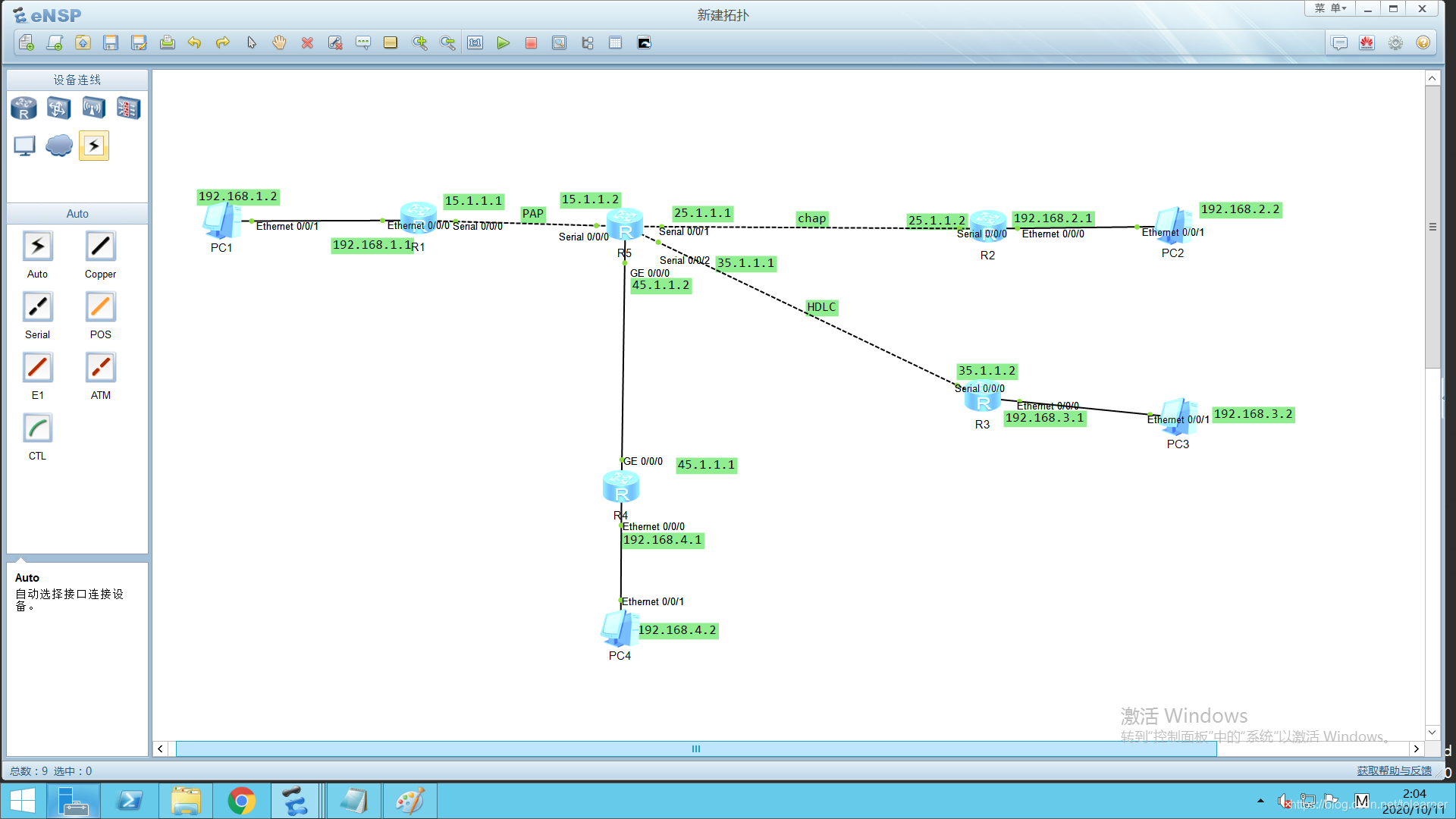Select the PC device category icon
This screenshot has width=1456, height=819.
click(x=24, y=145)
